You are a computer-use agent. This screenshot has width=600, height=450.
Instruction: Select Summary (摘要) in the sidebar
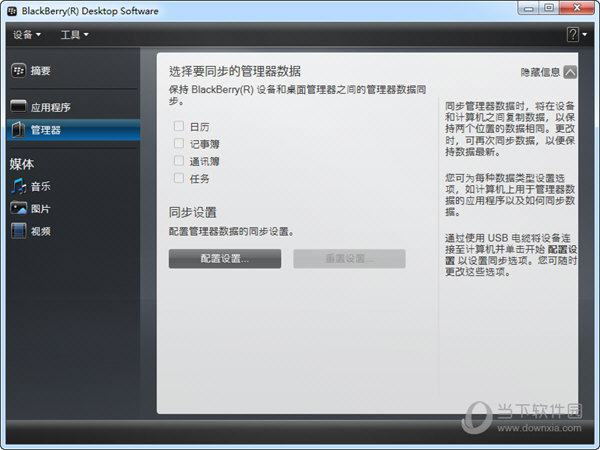(x=73, y=70)
